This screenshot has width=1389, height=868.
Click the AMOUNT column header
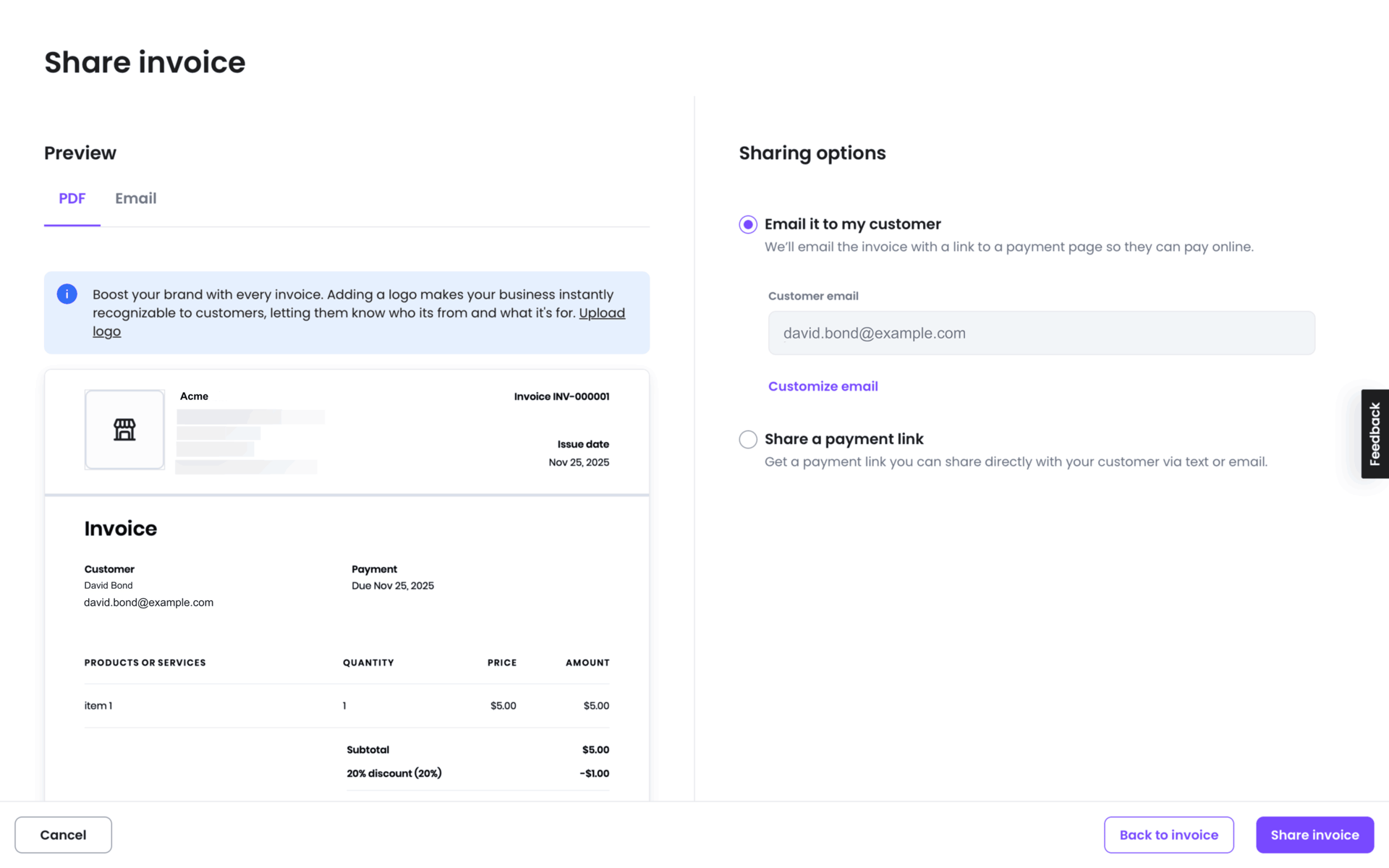[x=587, y=663]
